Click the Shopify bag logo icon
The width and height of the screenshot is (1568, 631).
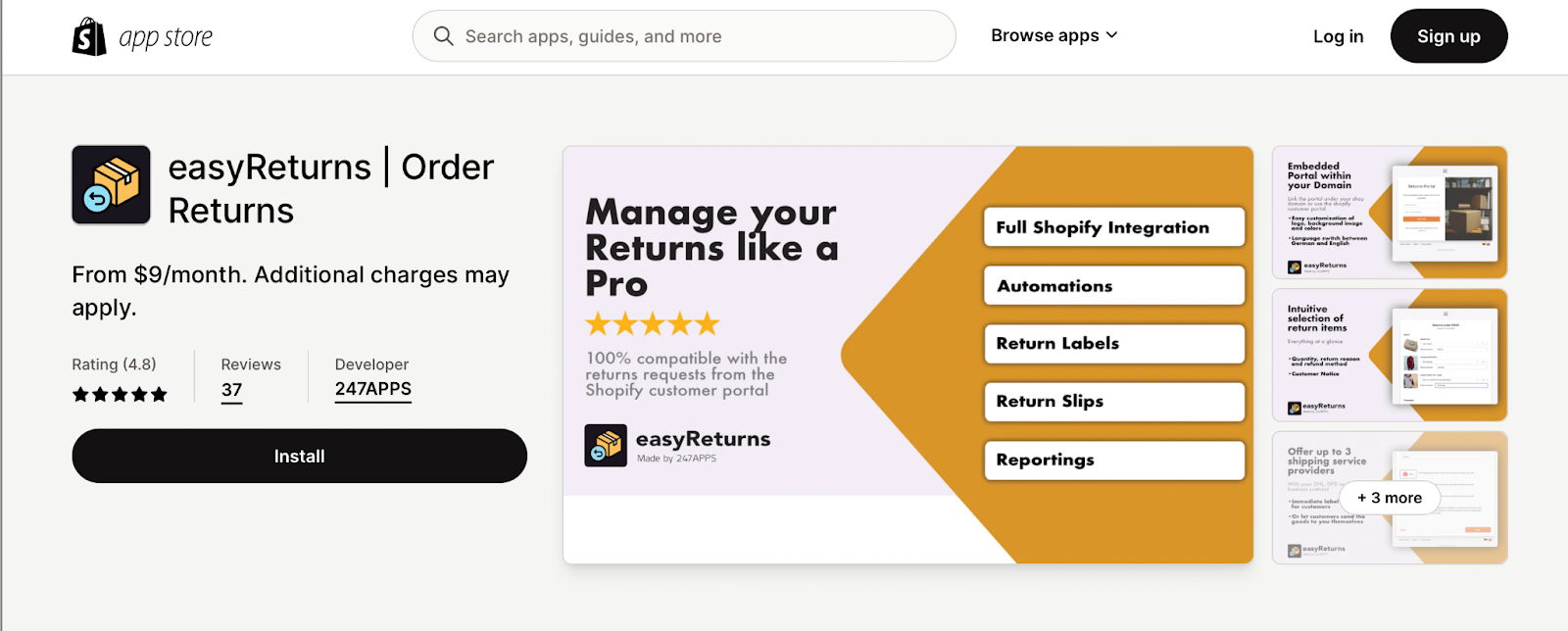click(x=89, y=37)
